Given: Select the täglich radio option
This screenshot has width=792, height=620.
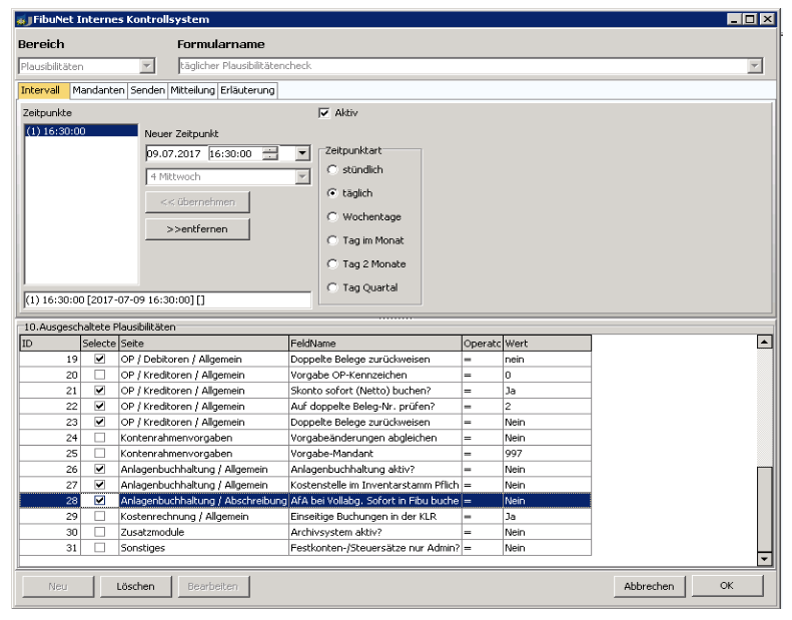Looking at the screenshot, I should pyautogui.click(x=332, y=193).
